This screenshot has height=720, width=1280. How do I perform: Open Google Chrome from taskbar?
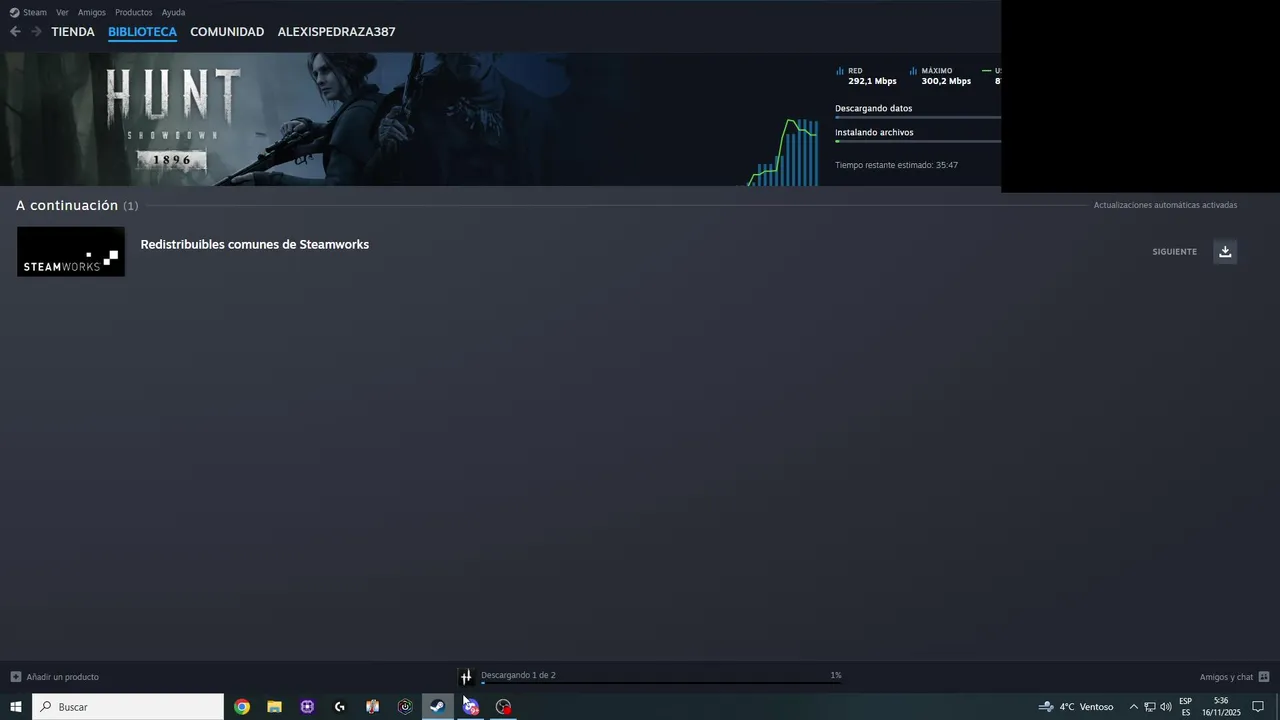click(x=242, y=707)
